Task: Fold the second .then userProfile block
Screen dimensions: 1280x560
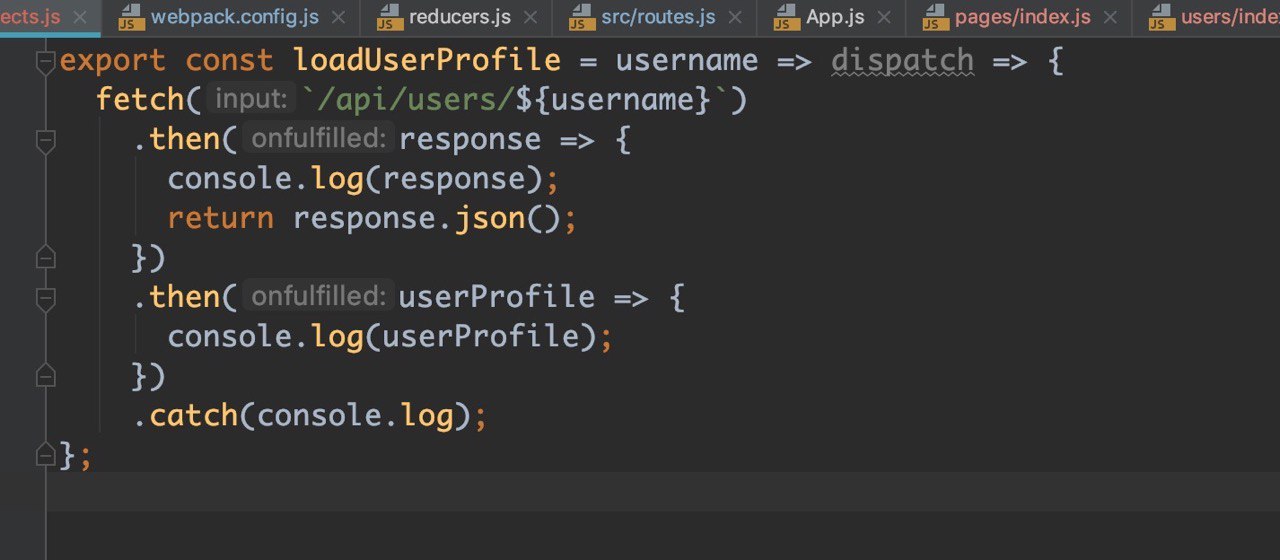Action: (x=45, y=300)
